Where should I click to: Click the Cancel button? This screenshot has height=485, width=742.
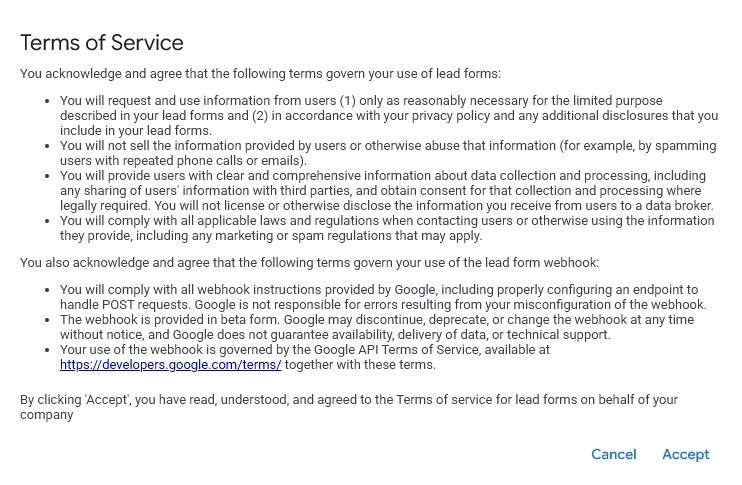(613, 454)
